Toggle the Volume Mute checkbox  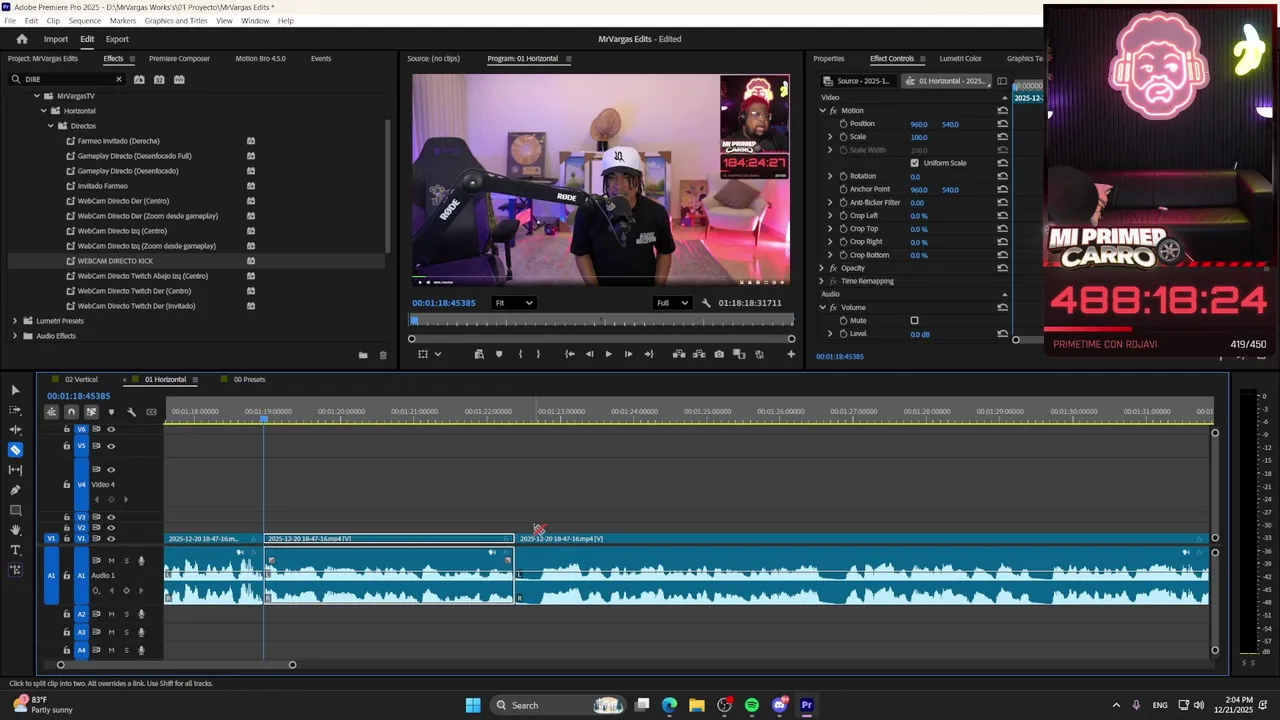coord(914,321)
